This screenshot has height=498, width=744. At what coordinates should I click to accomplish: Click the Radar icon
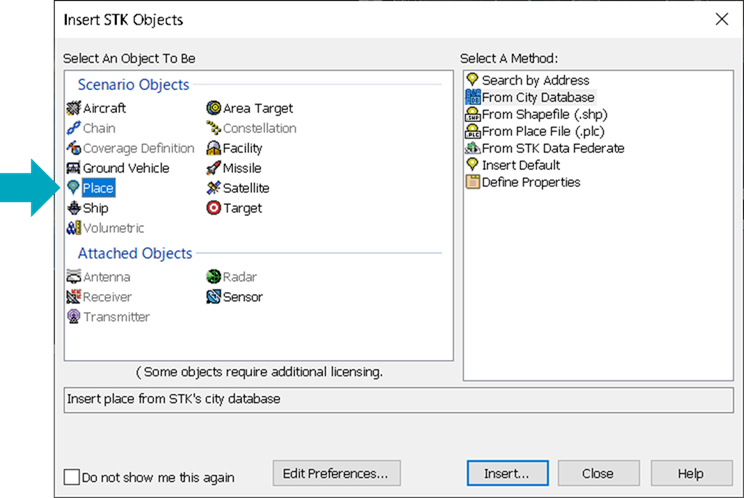click(x=214, y=277)
